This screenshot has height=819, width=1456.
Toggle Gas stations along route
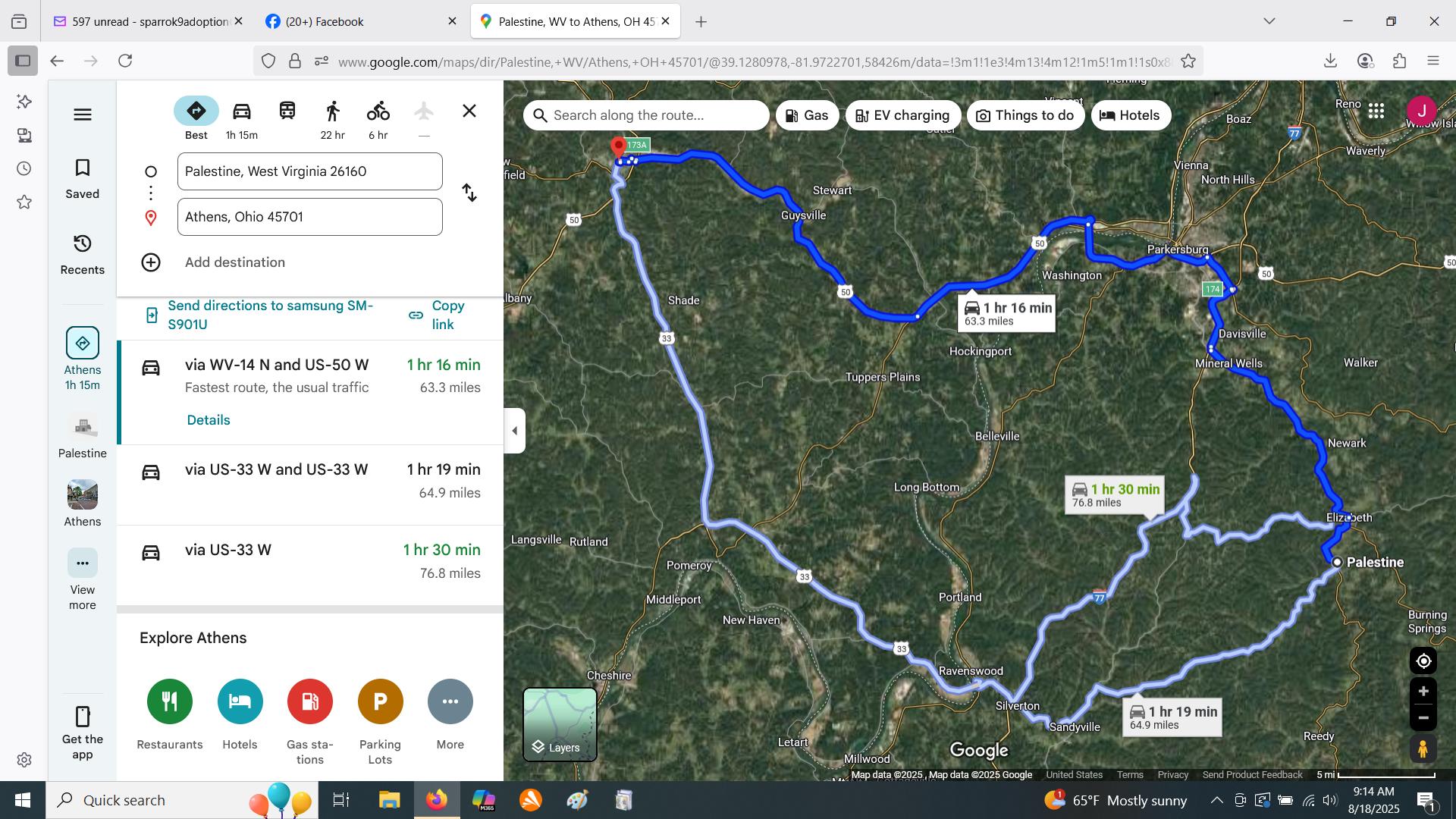point(807,115)
